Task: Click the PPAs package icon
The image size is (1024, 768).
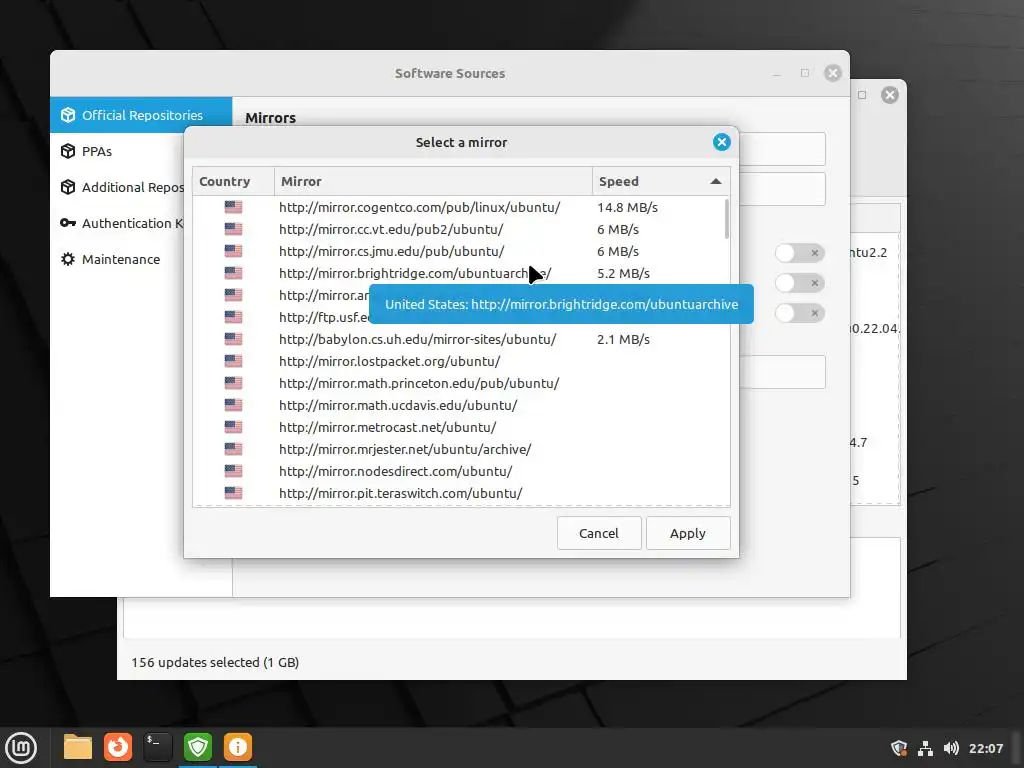Action: point(68,151)
